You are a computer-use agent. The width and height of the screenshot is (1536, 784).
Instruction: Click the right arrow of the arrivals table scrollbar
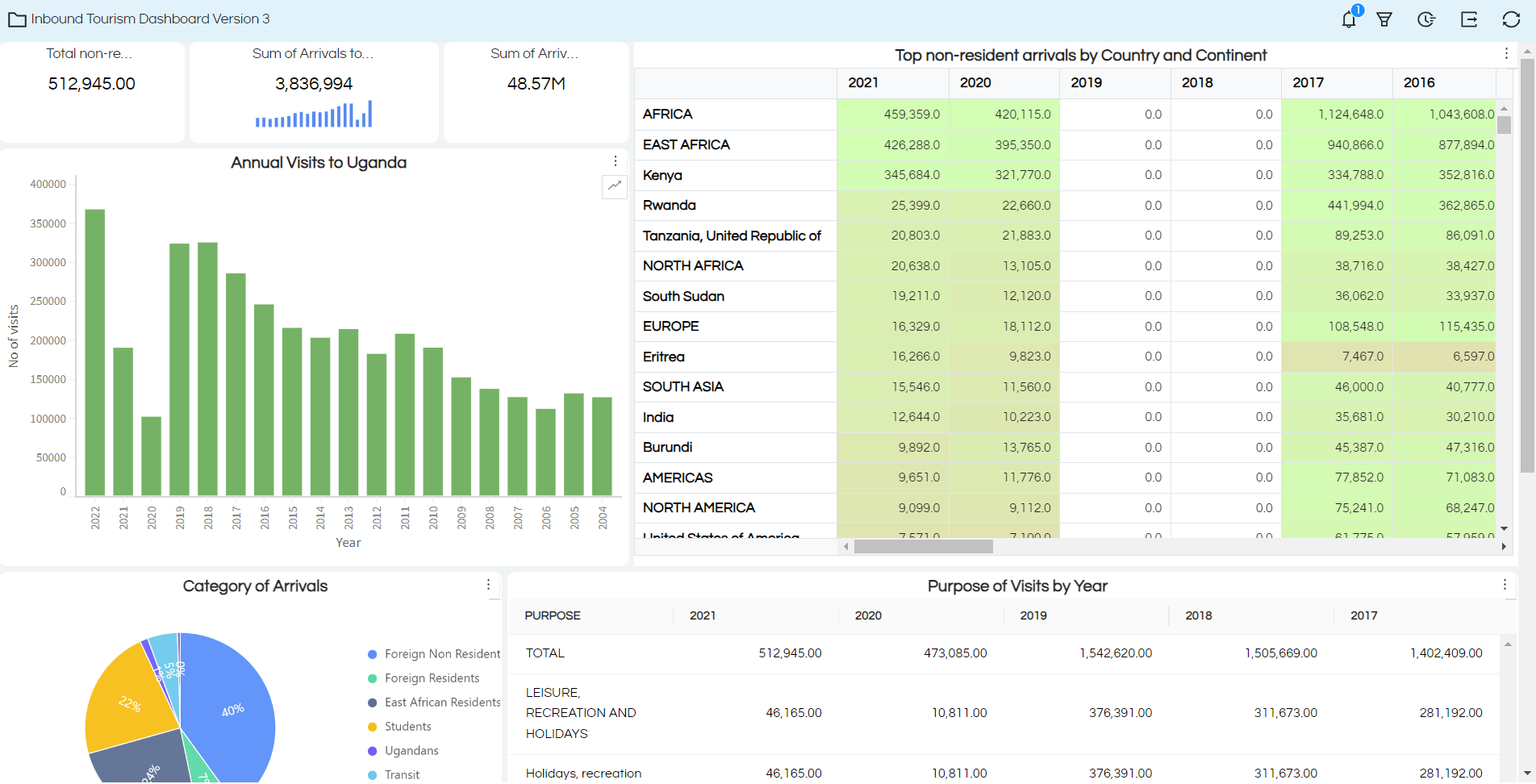tap(1504, 547)
